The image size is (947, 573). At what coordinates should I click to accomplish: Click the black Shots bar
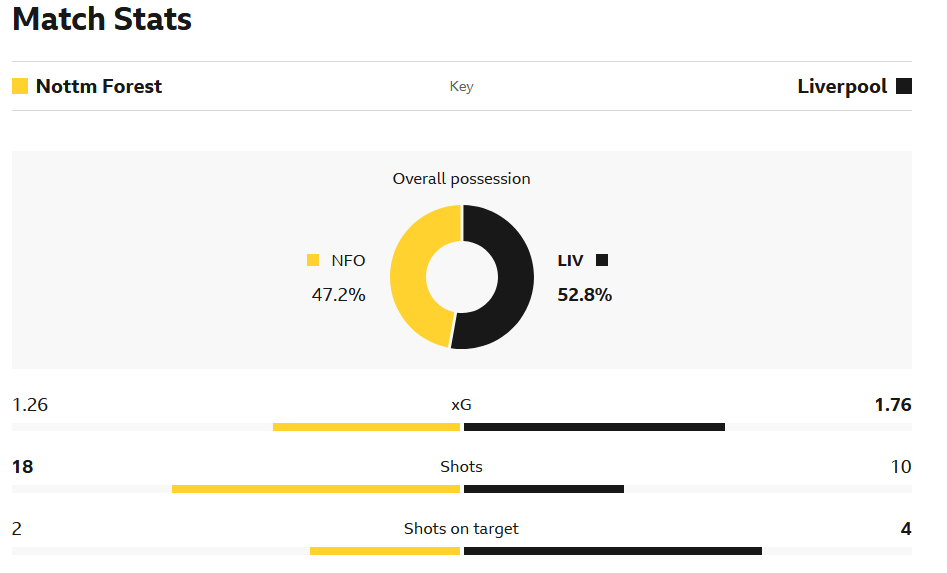pos(544,489)
